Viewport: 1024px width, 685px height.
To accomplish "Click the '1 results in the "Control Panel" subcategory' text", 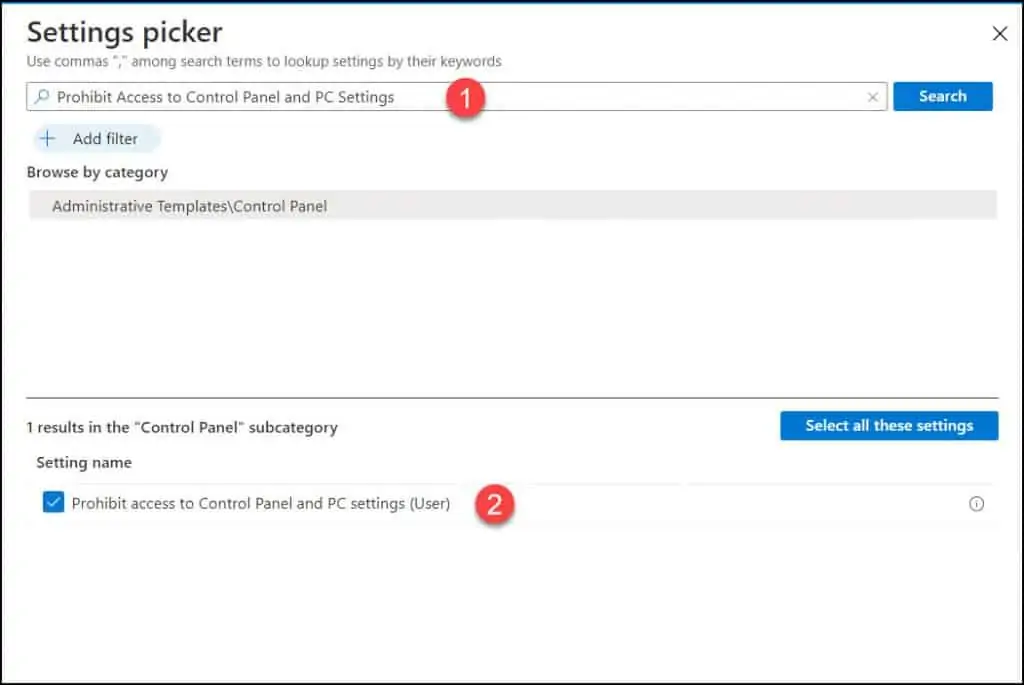I will [182, 428].
